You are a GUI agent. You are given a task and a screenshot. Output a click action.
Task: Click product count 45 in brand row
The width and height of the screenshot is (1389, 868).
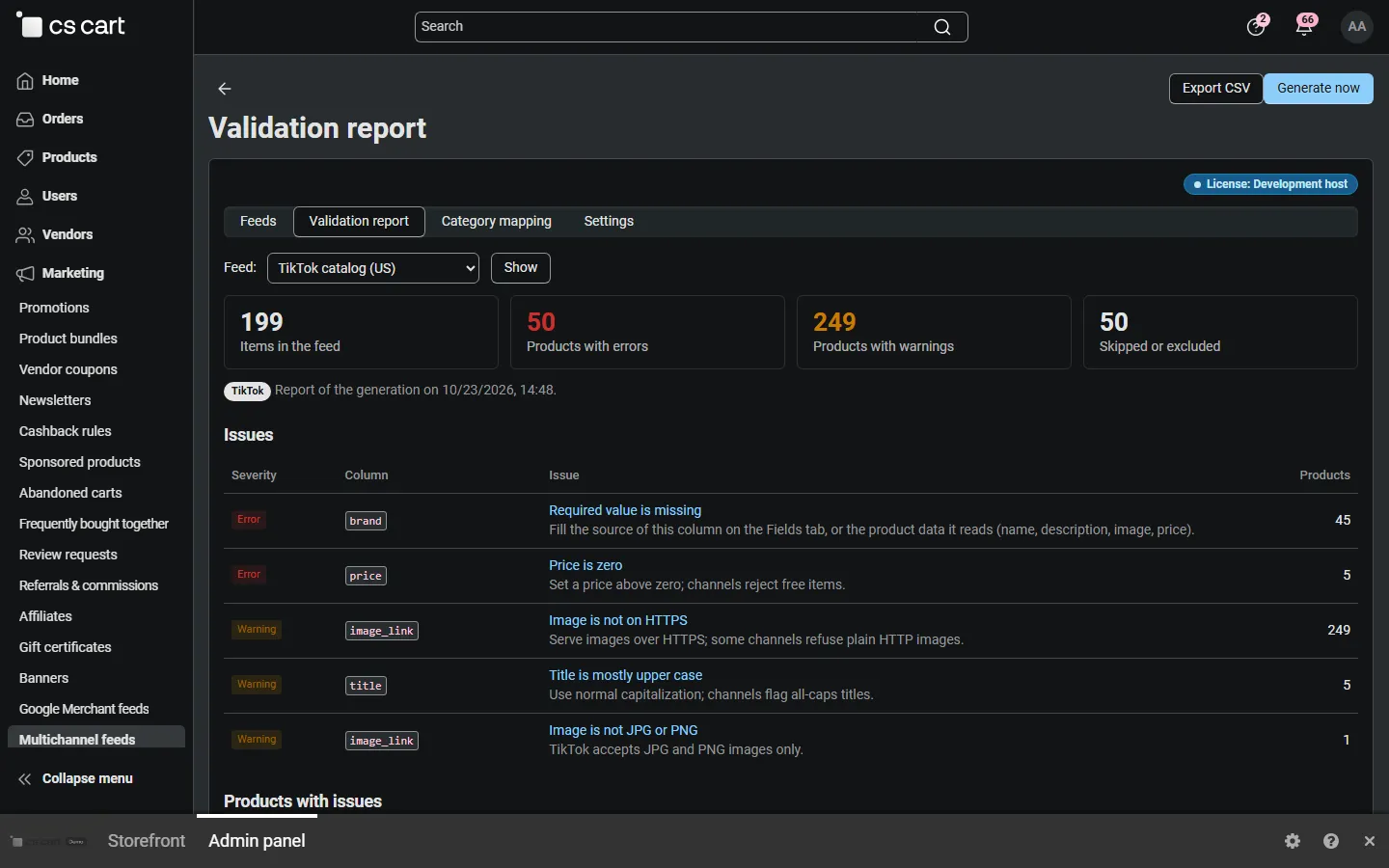point(1343,520)
